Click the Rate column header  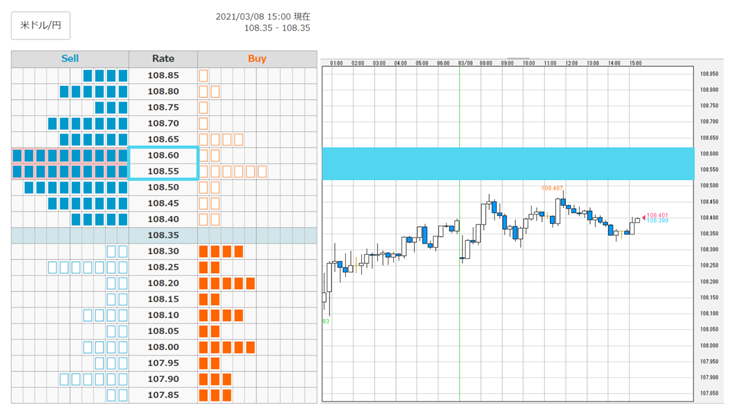tap(163, 59)
